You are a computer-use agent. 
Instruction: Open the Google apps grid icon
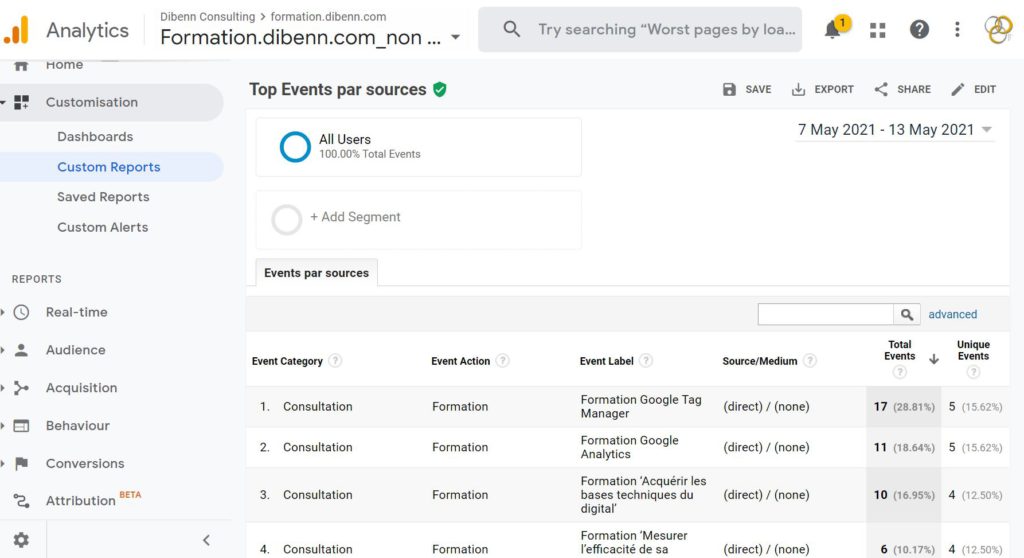click(878, 30)
